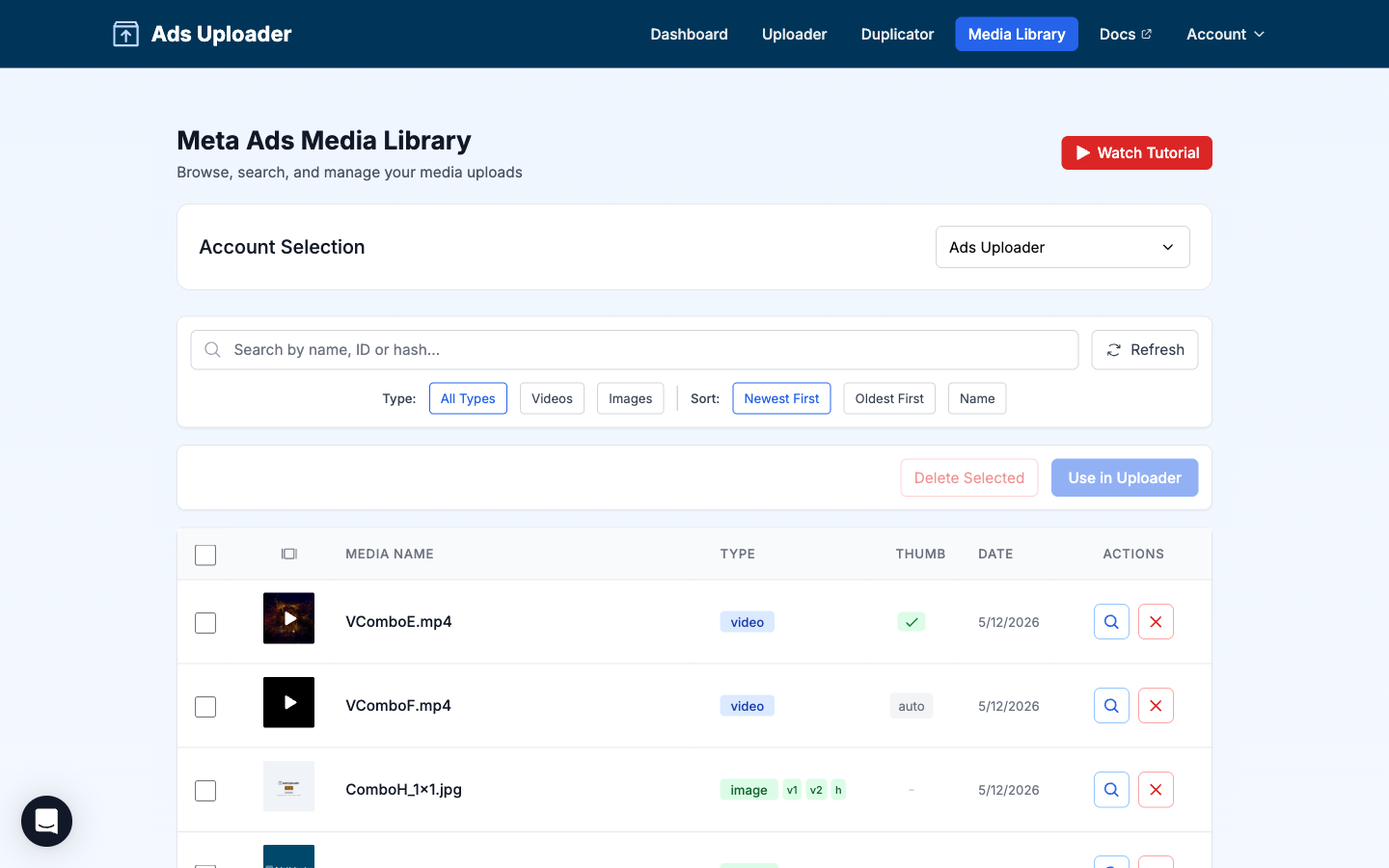Viewport: 1389px width, 868px height.
Task: Click the video type badge for VComboF.mp4
Action: [747, 706]
